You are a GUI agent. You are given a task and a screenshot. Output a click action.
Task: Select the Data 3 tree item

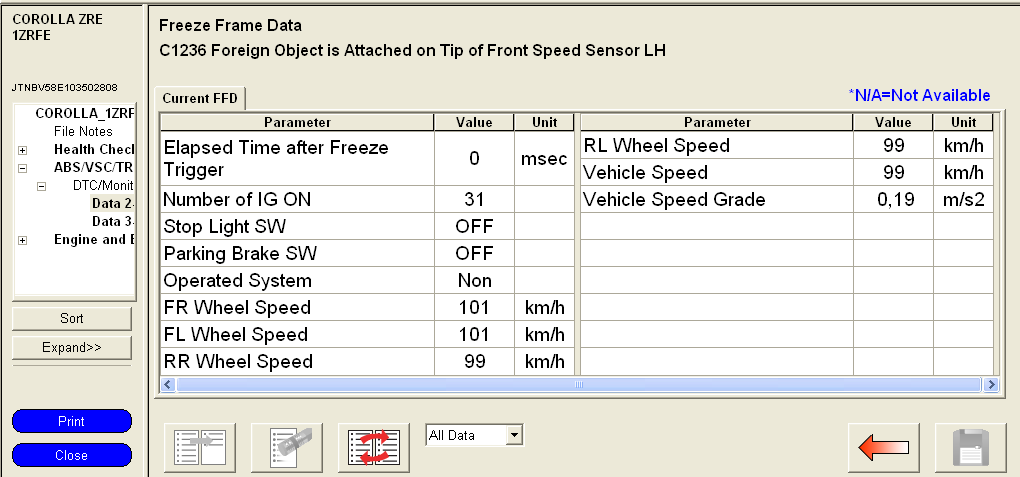tap(112, 222)
